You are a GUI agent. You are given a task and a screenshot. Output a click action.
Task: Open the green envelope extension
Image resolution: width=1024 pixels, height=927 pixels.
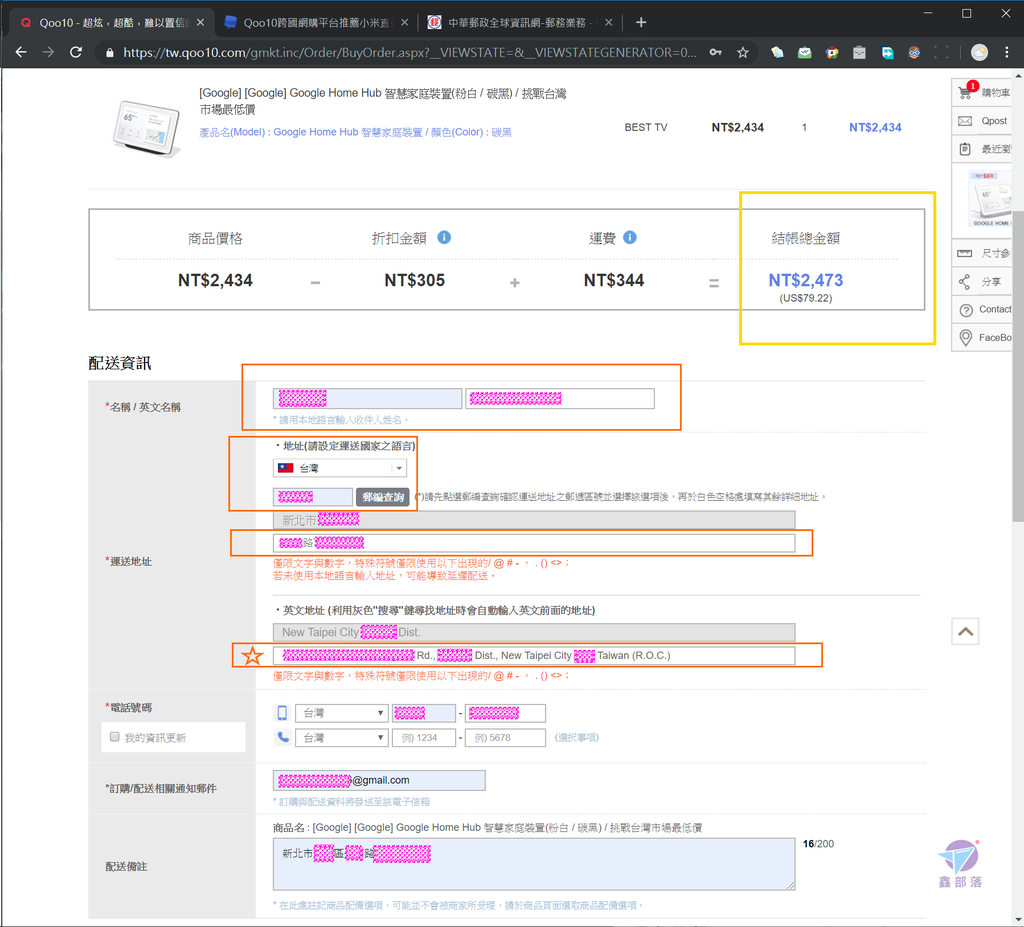point(805,52)
